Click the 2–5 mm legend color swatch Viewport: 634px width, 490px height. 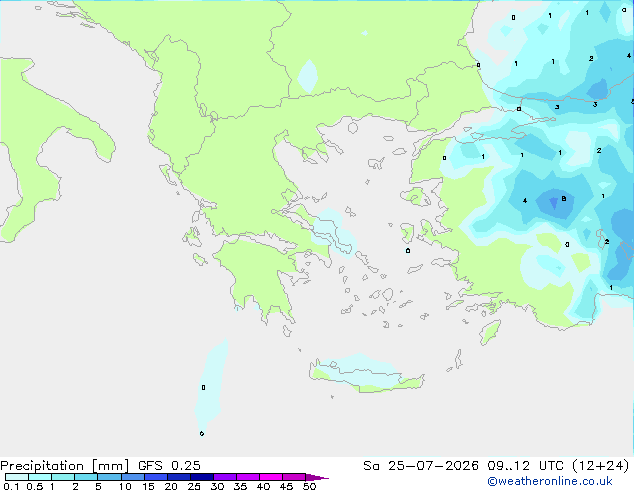click(86, 477)
